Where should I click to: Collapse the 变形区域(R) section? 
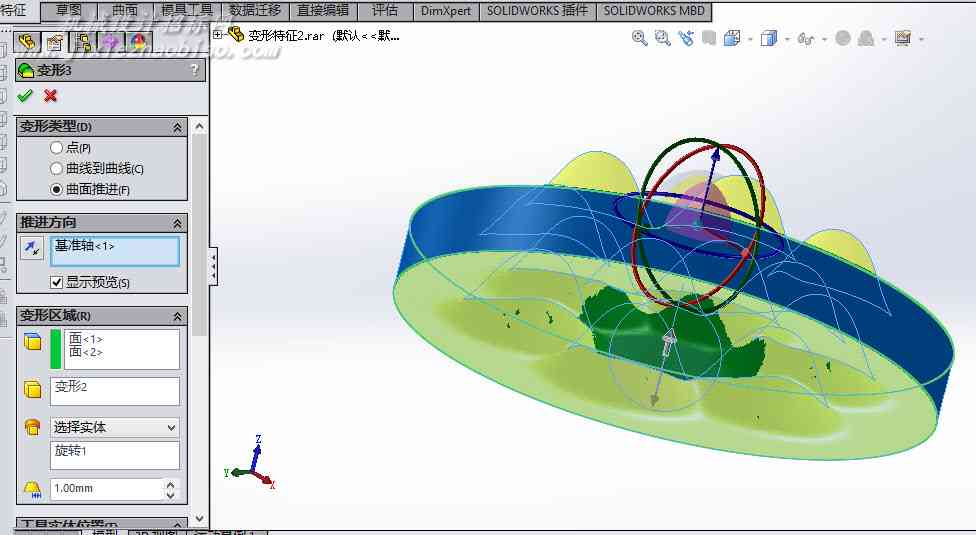pyautogui.click(x=177, y=316)
